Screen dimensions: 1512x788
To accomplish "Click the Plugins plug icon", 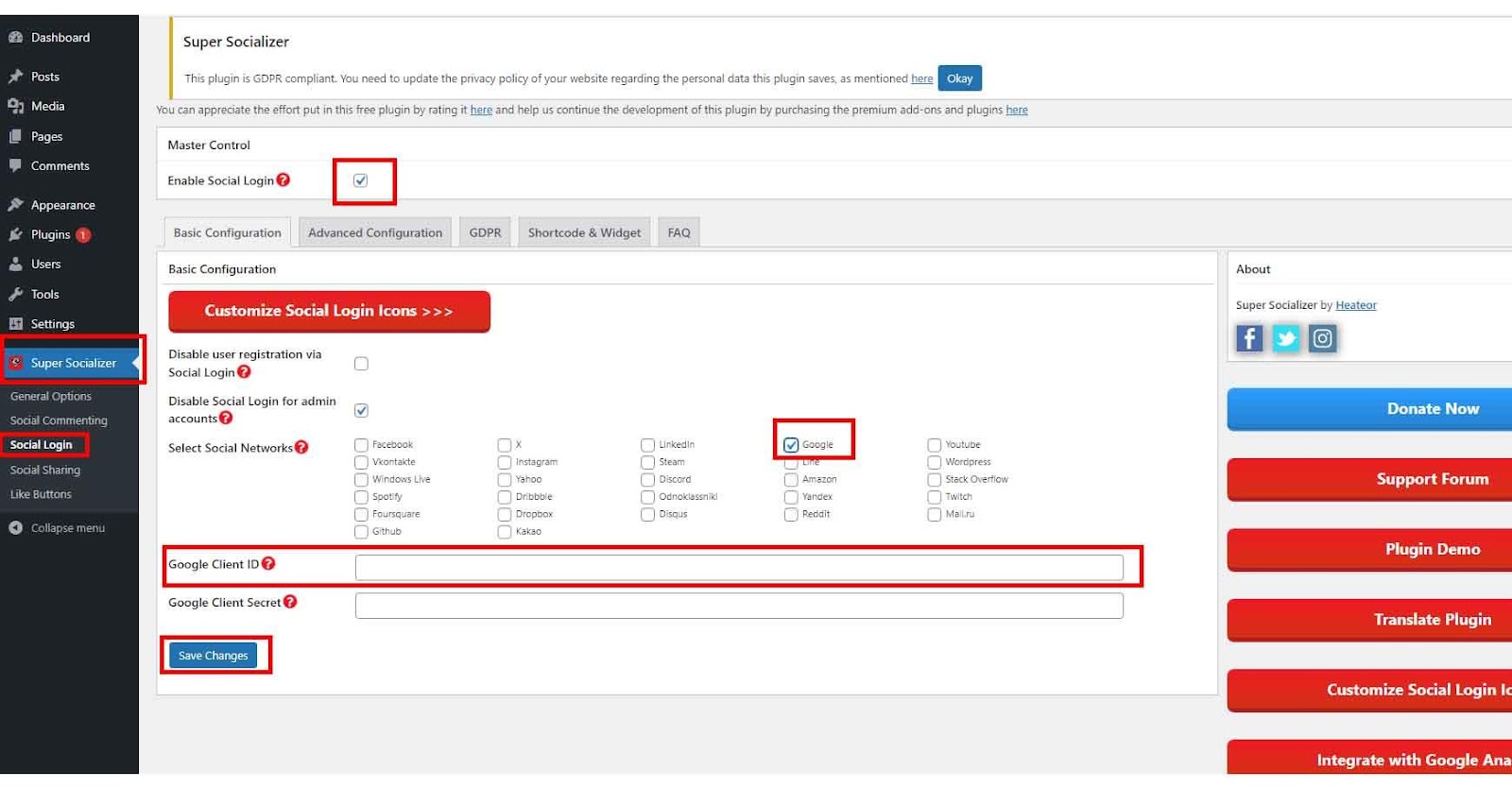I will 15,234.
